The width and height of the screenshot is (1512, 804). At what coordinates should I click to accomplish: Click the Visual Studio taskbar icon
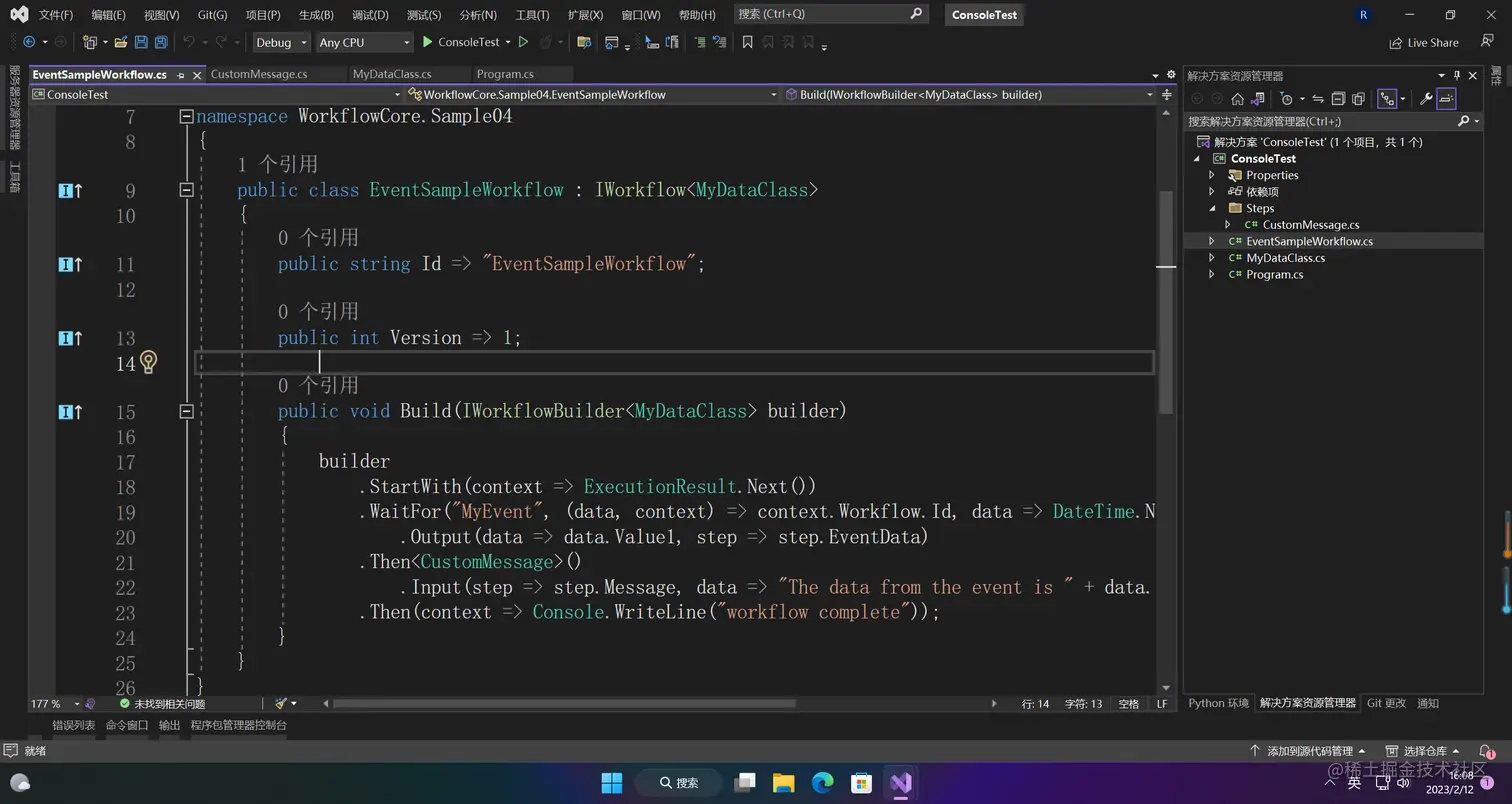click(901, 782)
